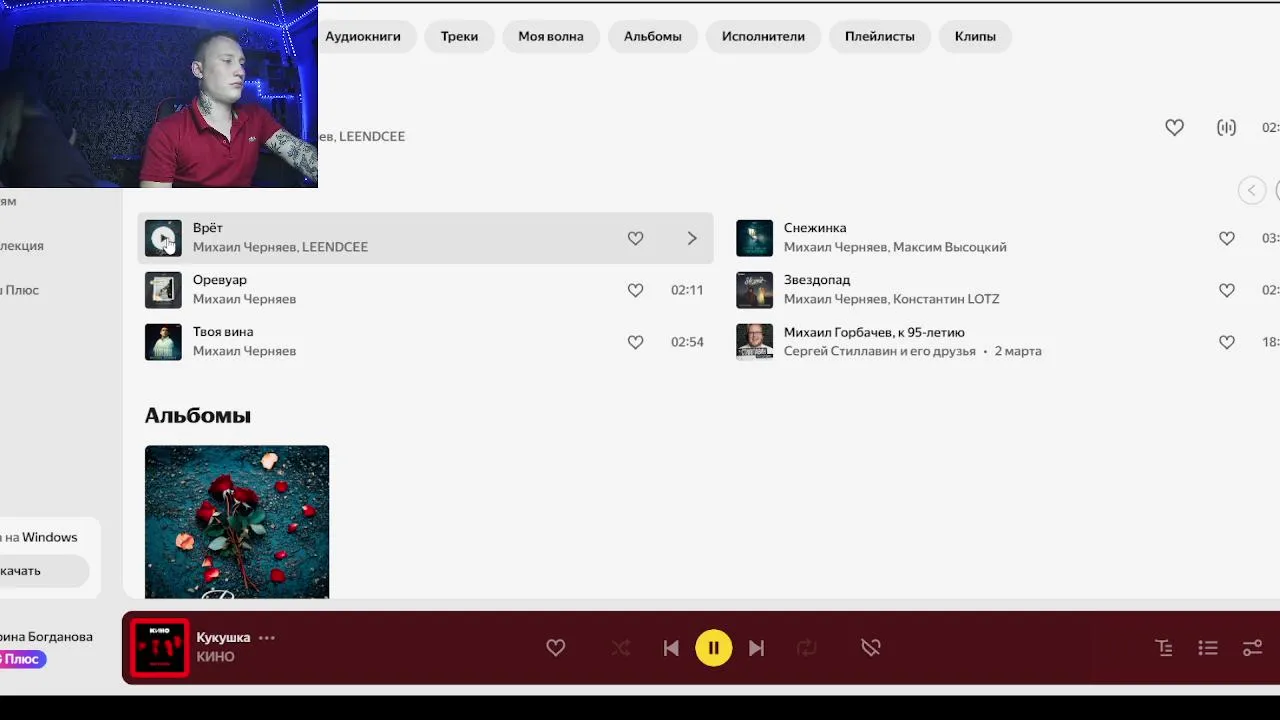Play the track Врёт

click(163, 238)
